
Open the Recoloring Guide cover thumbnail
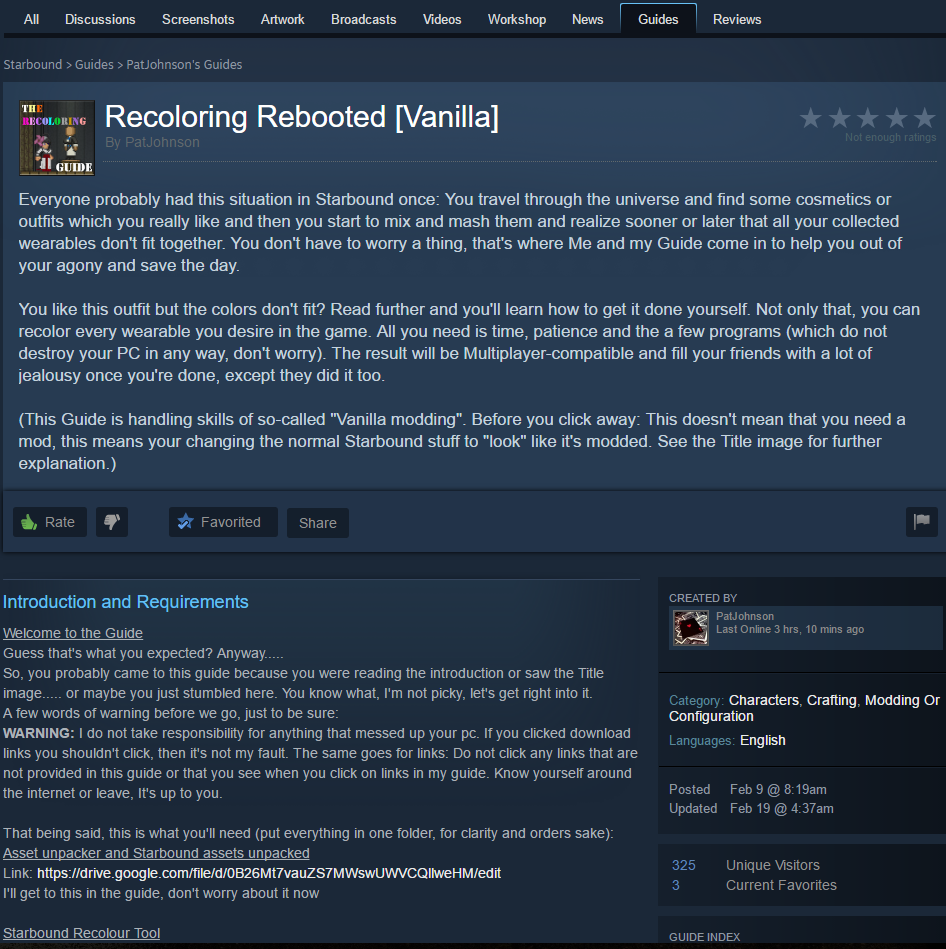pyautogui.click(x=57, y=138)
